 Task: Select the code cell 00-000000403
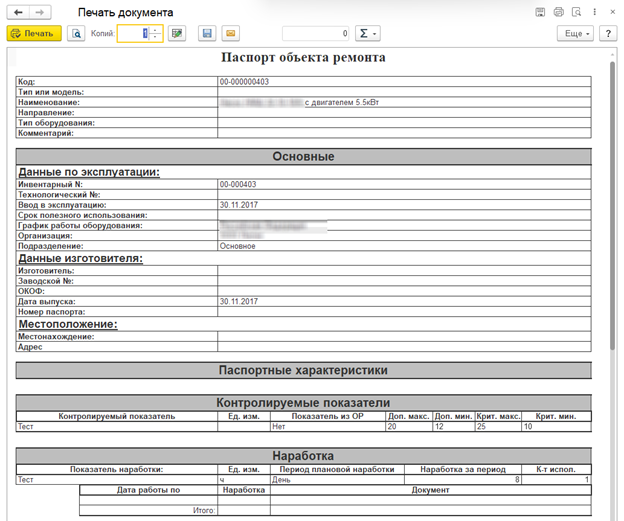[x=404, y=82]
